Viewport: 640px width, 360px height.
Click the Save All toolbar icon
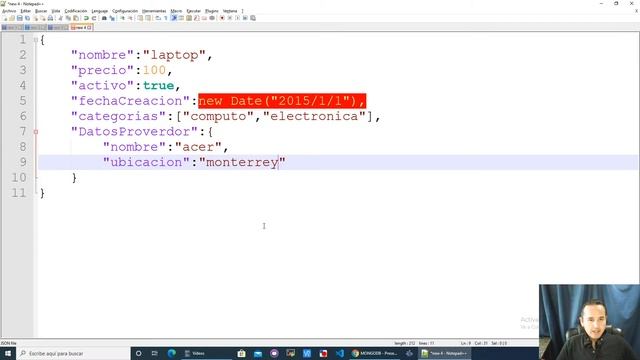(27, 18)
